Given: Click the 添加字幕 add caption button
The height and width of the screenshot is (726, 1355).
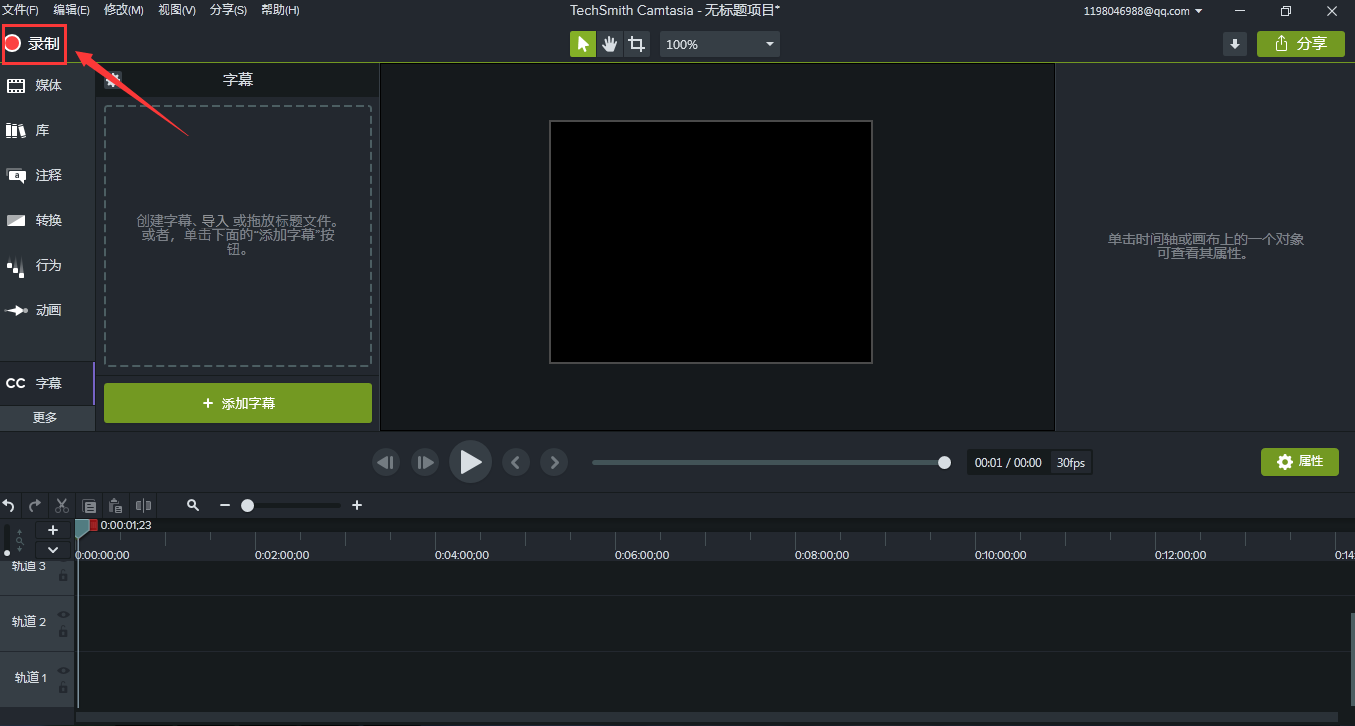Looking at the screenshot, I should (238, 403).
